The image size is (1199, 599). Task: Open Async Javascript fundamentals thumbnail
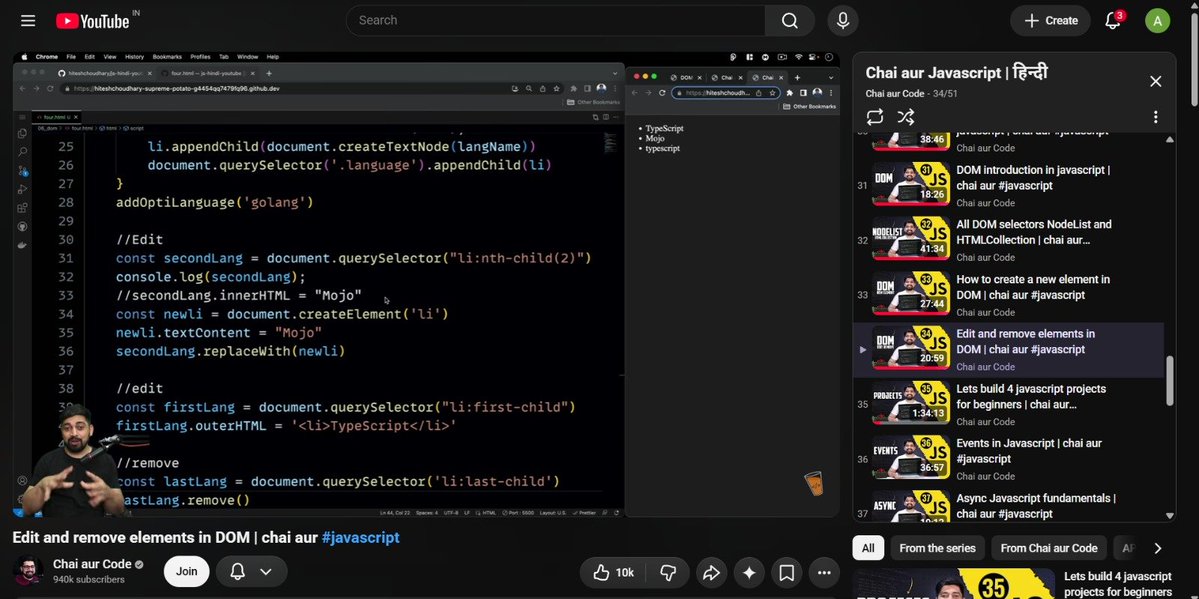tap(911, 506)
